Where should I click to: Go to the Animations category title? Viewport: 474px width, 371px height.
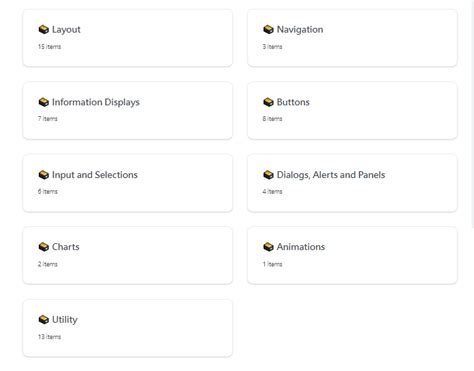[x=301, y=247]
